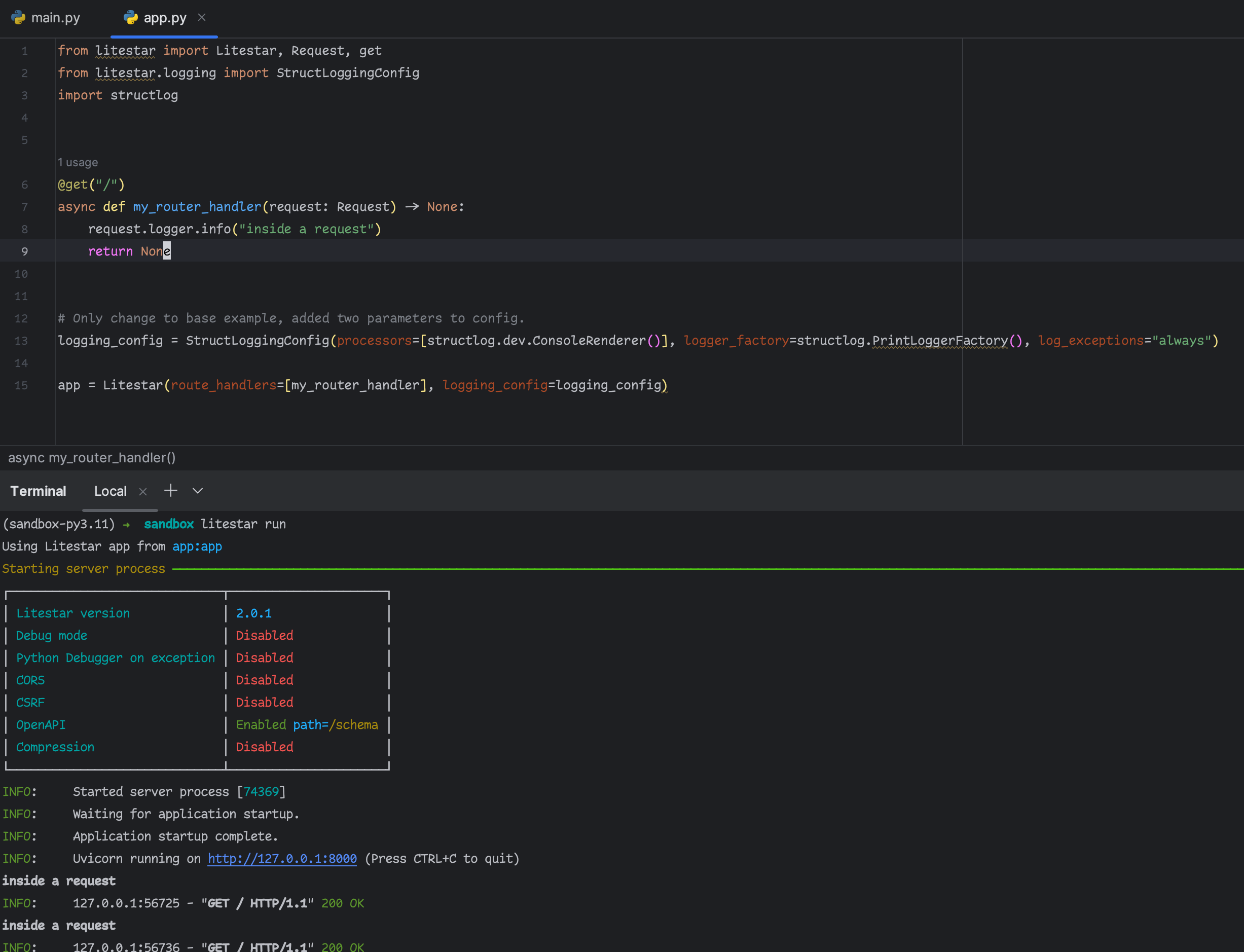
Task: Click the @get("/") decorator
Action: click(x=91, y=184)
